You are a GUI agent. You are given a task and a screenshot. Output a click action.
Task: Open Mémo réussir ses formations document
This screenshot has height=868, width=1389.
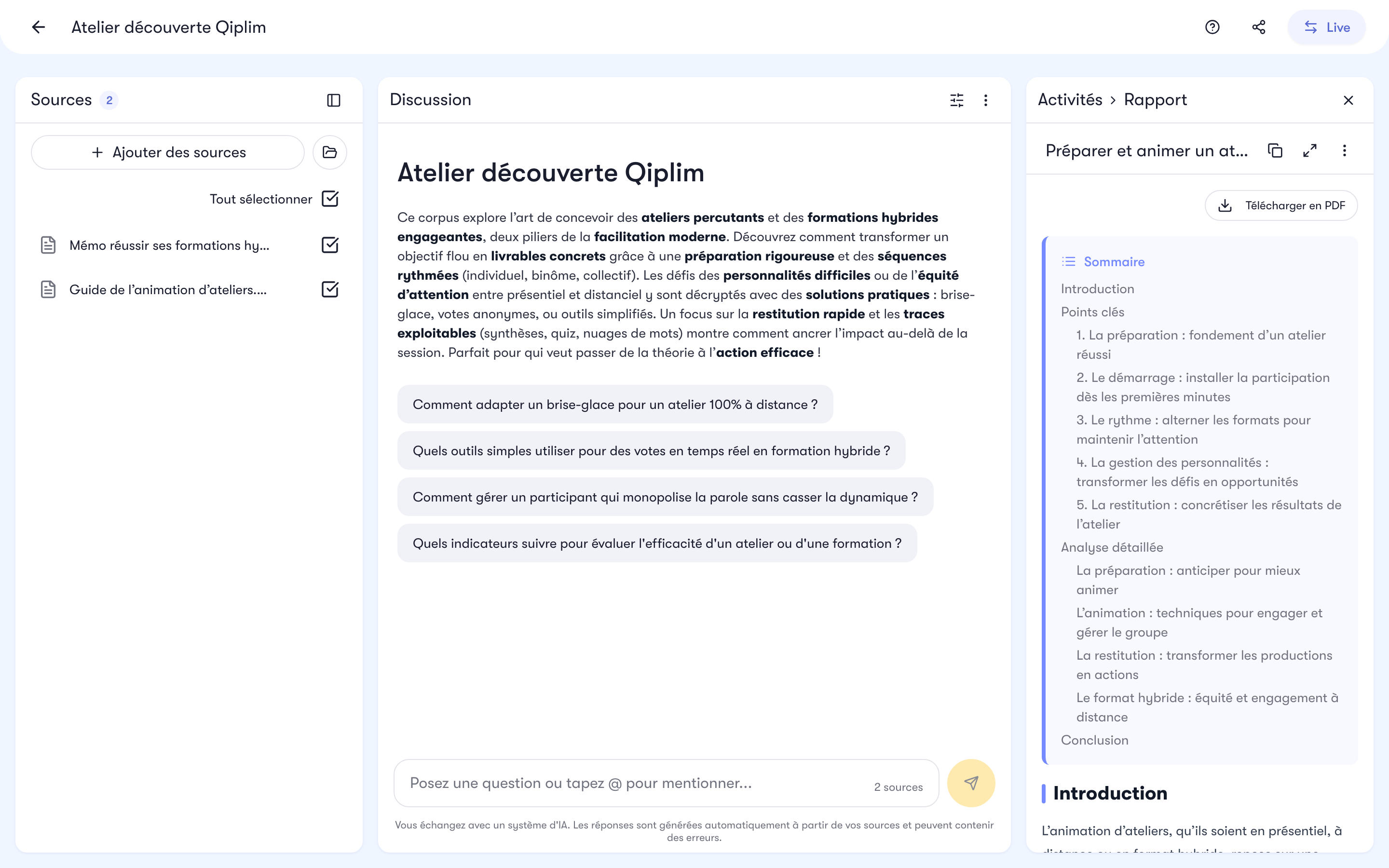(x=169, y=245)
